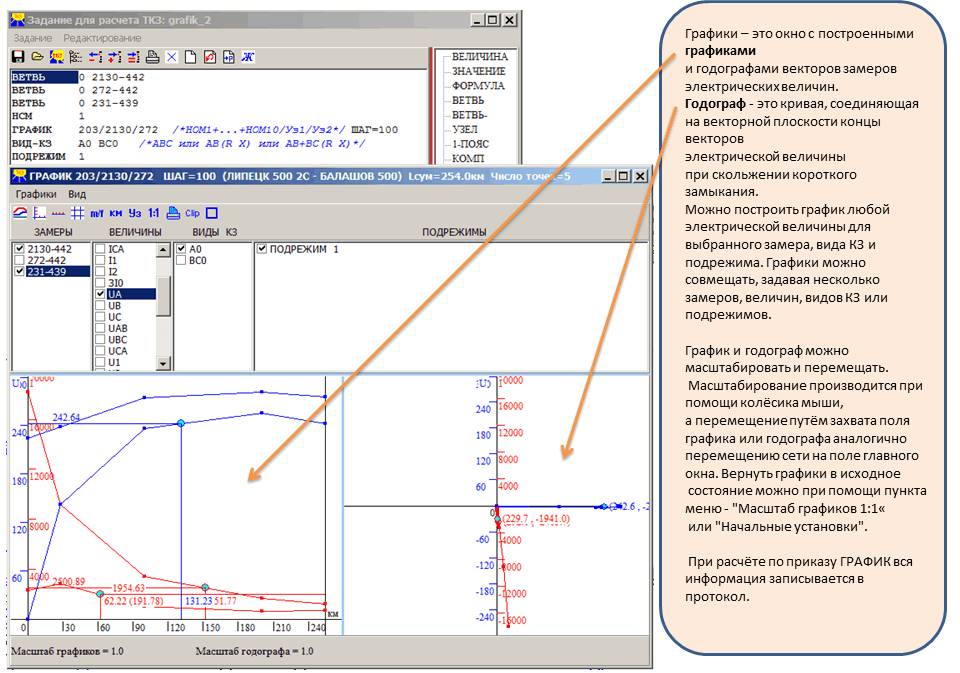Click the km units toolbar icon

(115, 213)
